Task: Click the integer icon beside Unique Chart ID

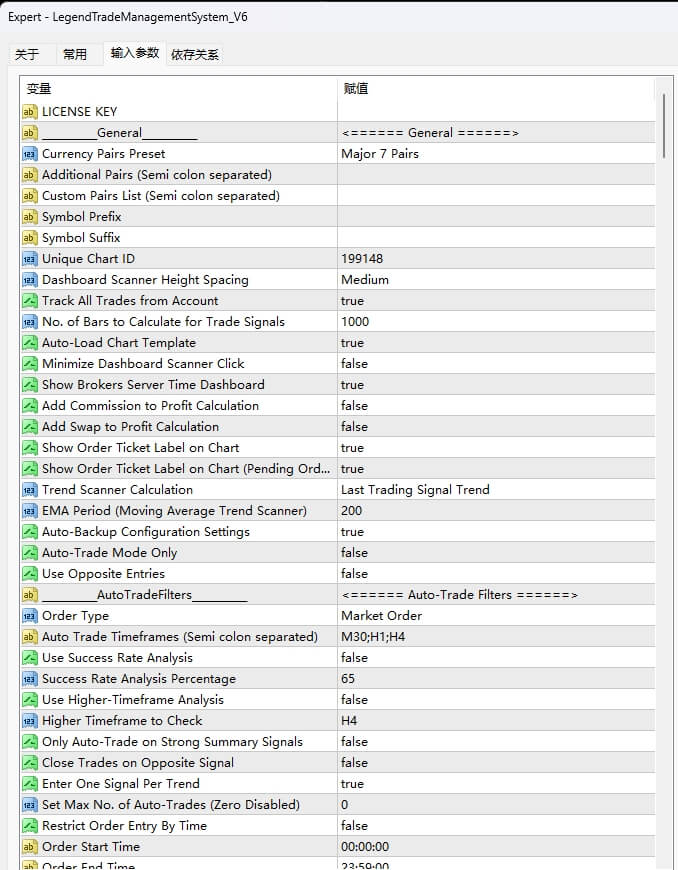Action: click(x=29, y=259)
